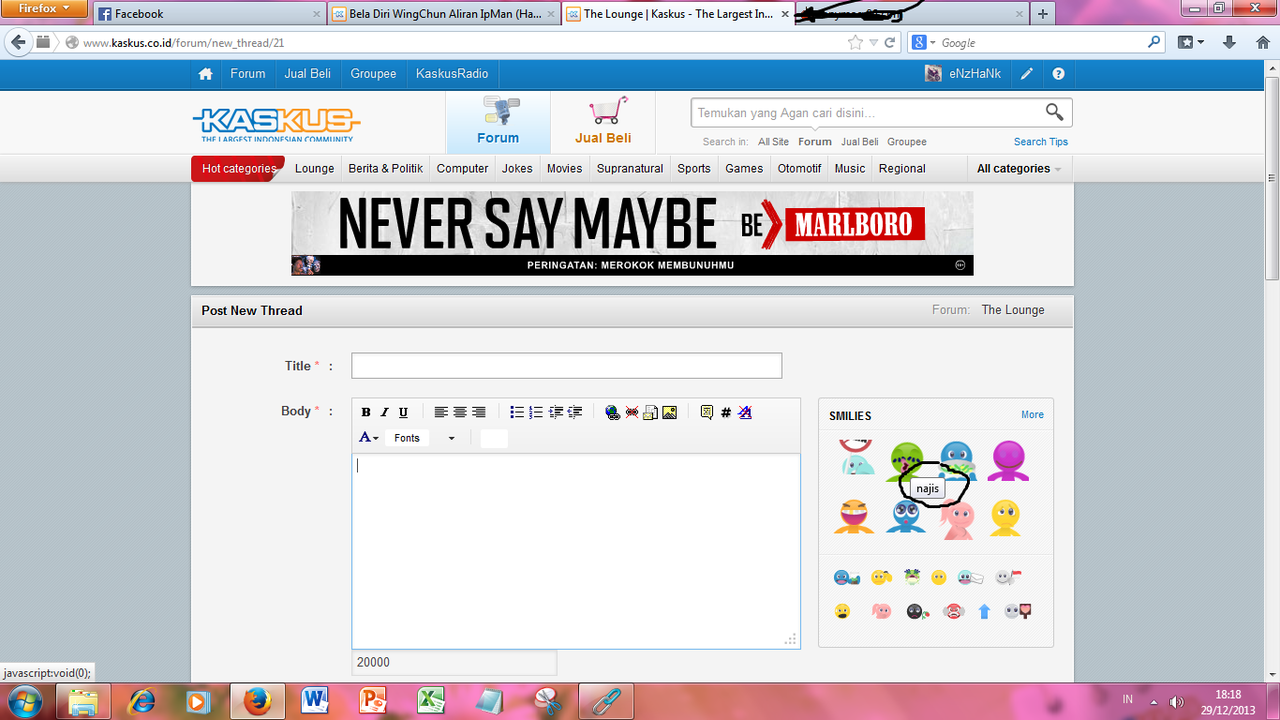The width and height of the screenshot is (1280, 720).
Task: Open the large Jual Beli cart tab
Action: tap(603, 122)
